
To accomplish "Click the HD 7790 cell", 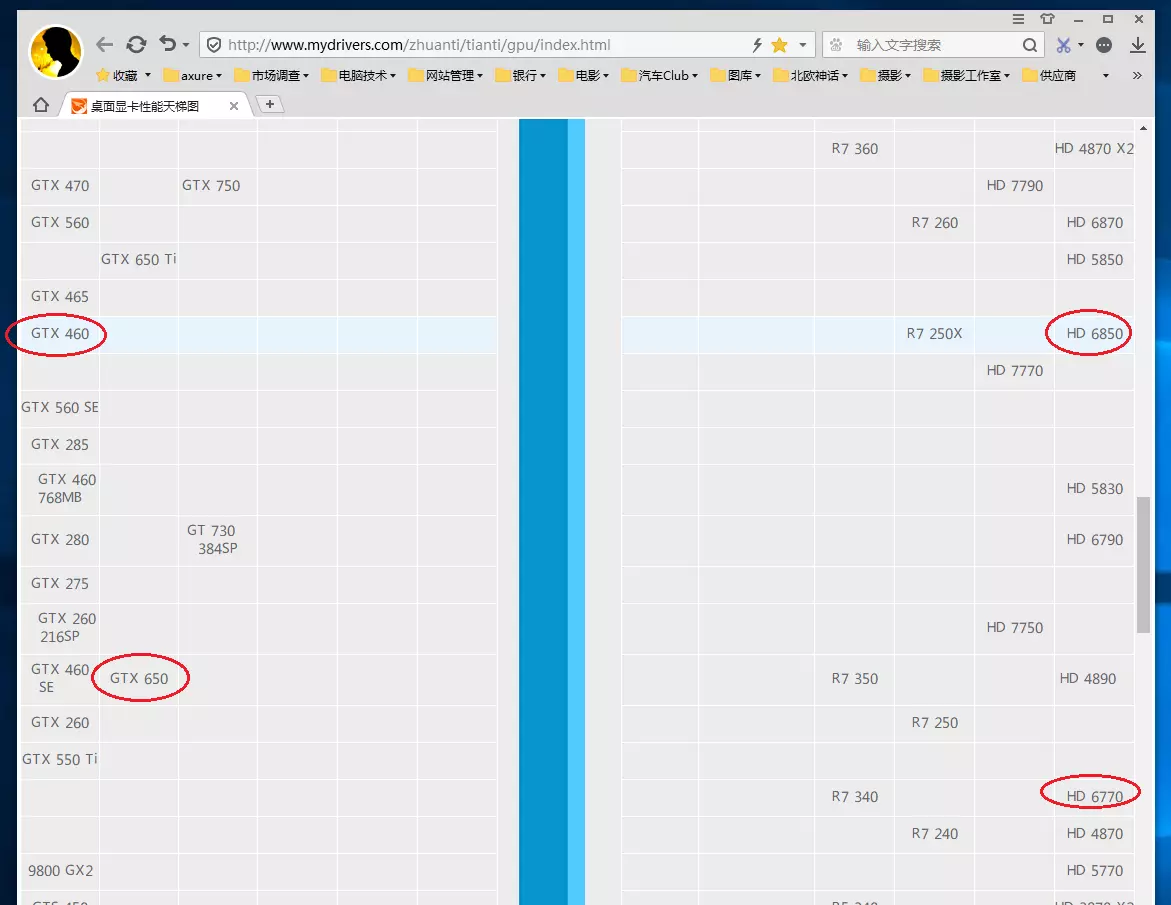I will pos(1015,186).
